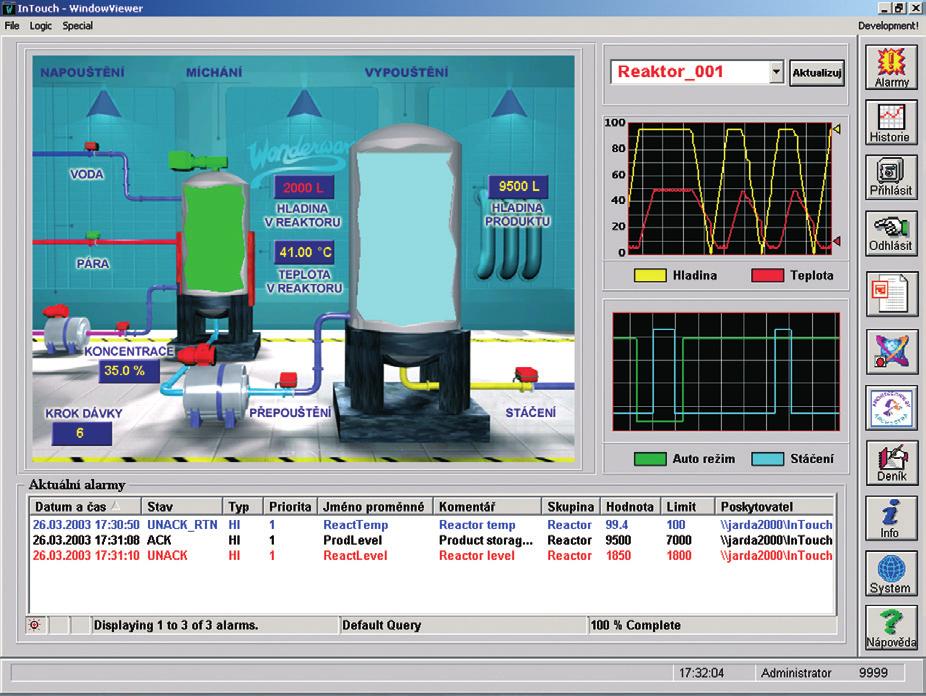Open the Info panel

click(x=891, y=518)
